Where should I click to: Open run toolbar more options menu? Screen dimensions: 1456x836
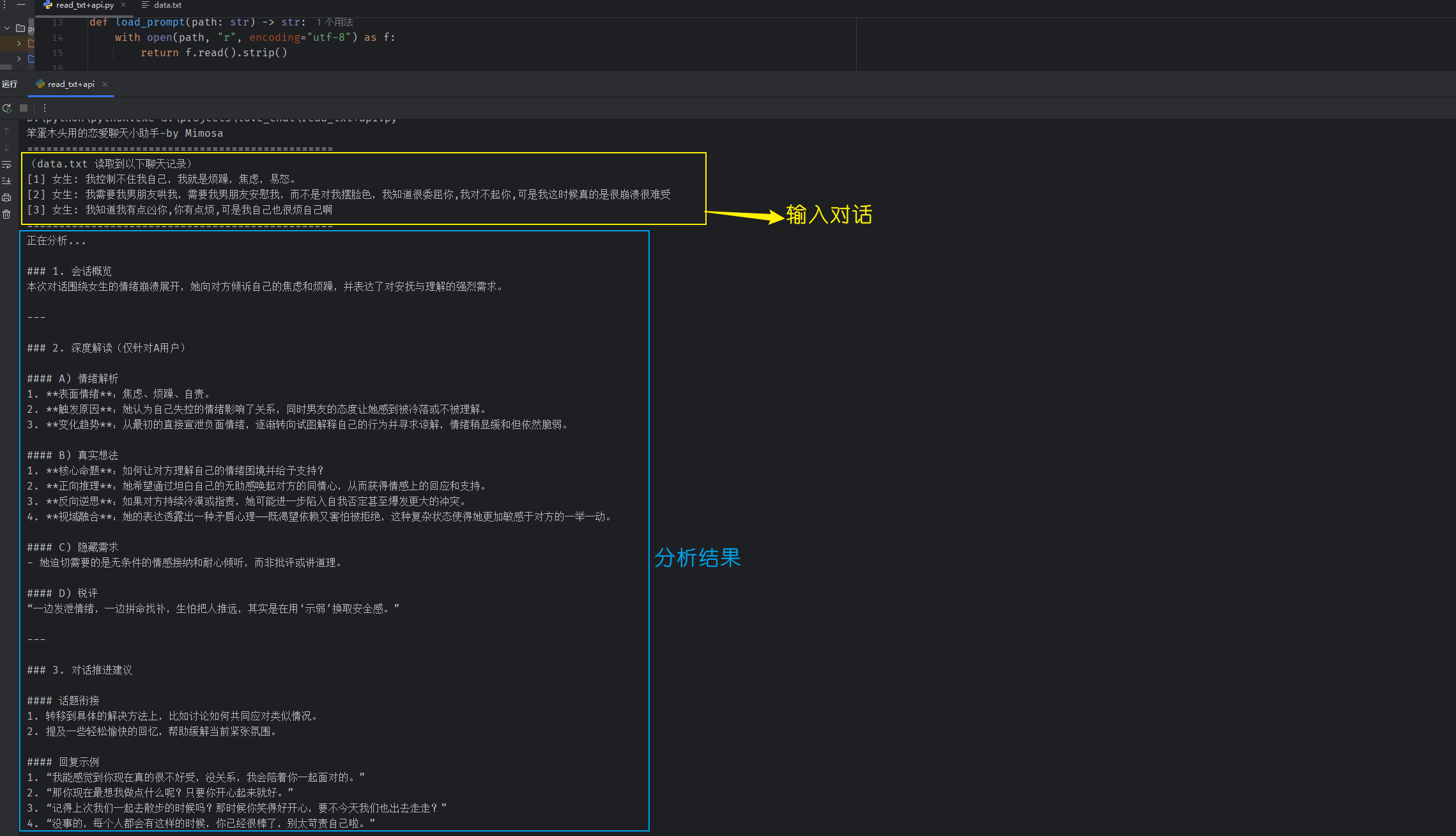click(x=45, y=108)
